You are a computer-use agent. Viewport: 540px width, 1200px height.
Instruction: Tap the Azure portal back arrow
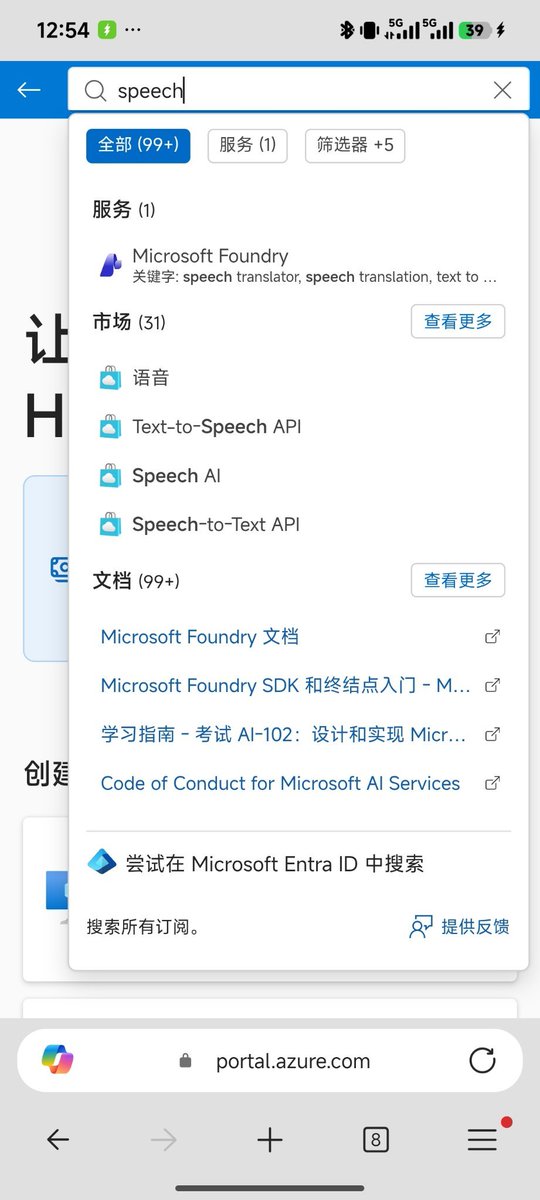[29, 90]
